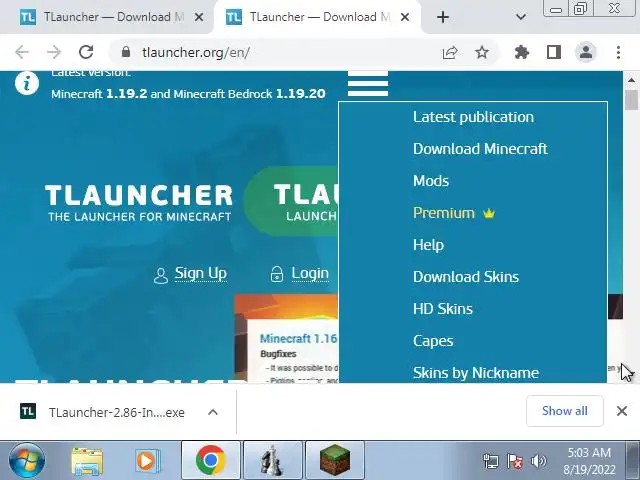
Task: Open Latest publication menu item
Action: point(473,117)
